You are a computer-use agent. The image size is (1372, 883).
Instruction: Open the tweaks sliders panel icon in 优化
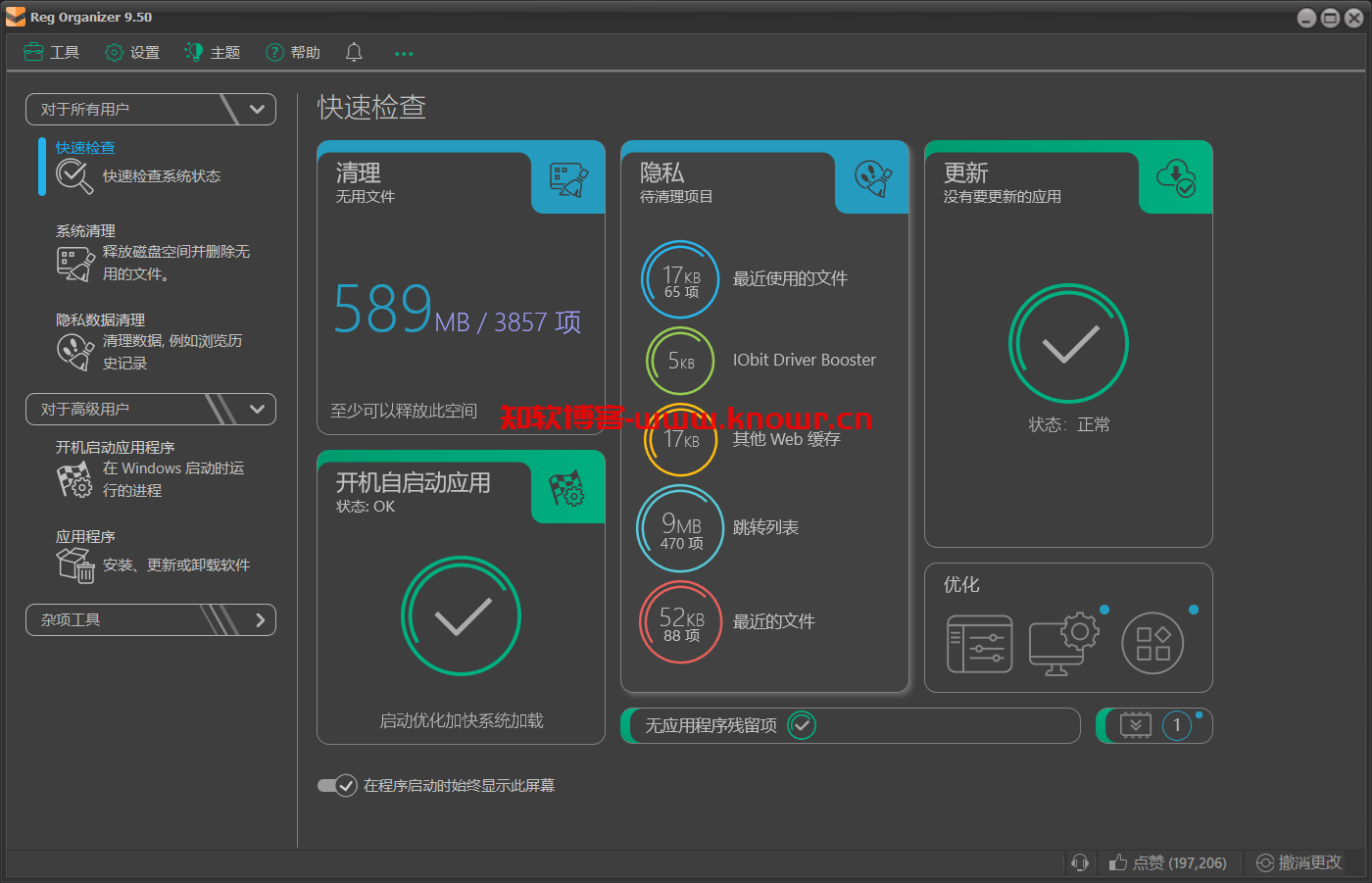click(x=979, y=644)
